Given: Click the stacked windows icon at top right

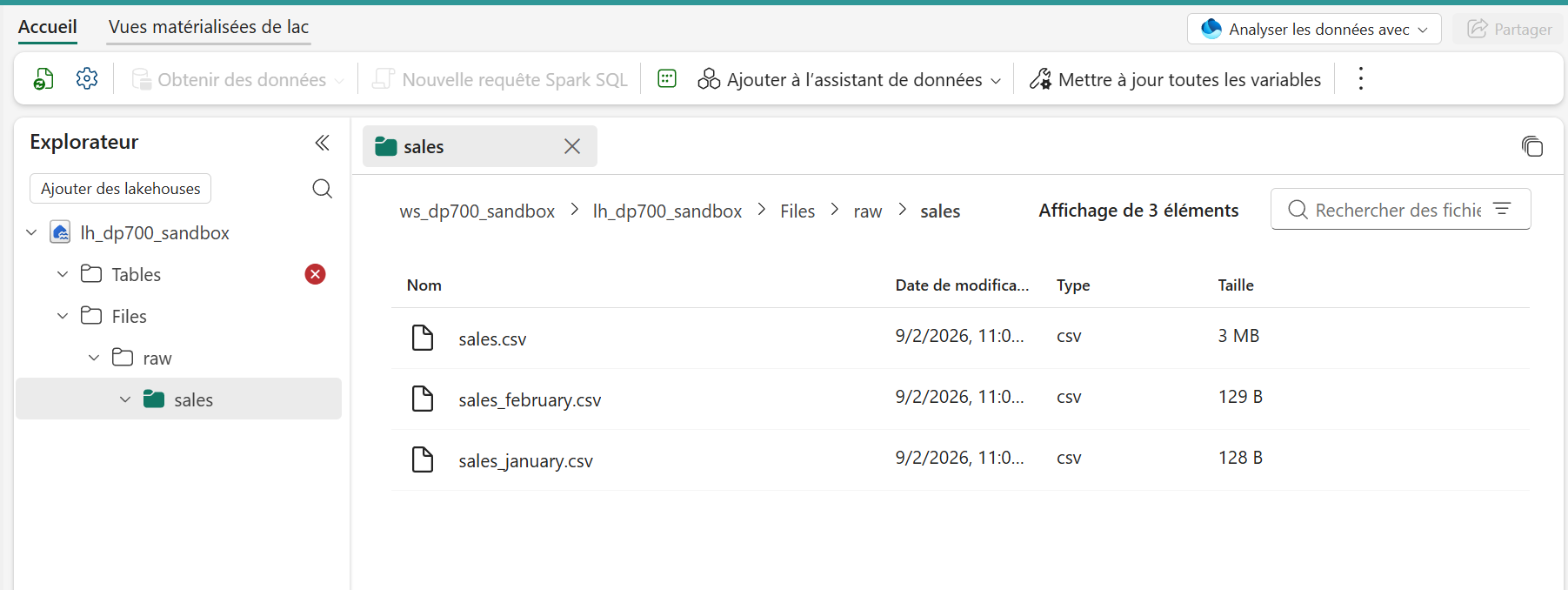Looking at the screenshot, I should pos(1531,146).
